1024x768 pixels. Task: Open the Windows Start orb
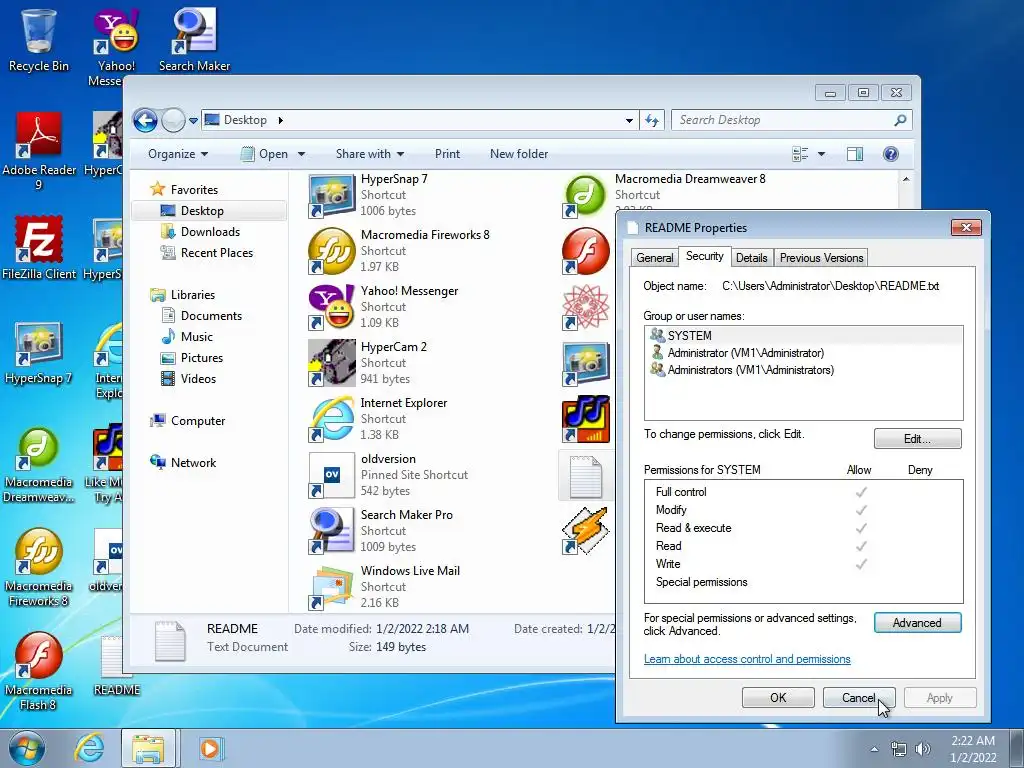coord(26,748)
